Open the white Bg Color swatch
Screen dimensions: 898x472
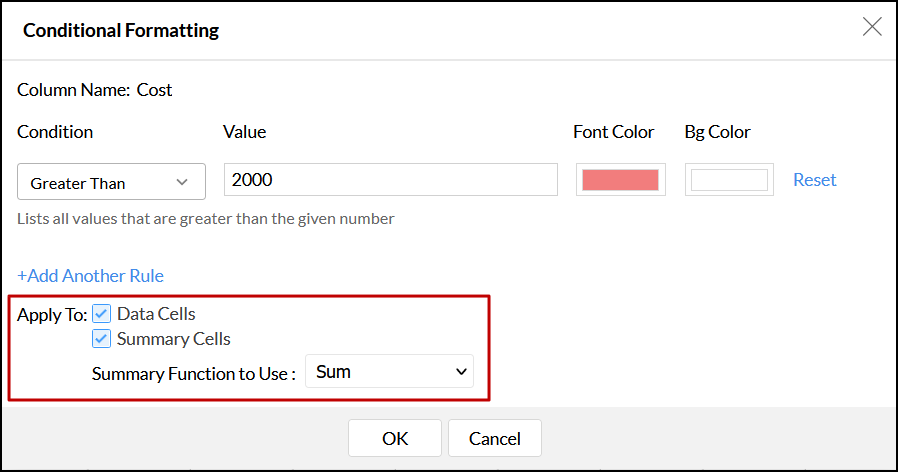click(729, 180)
